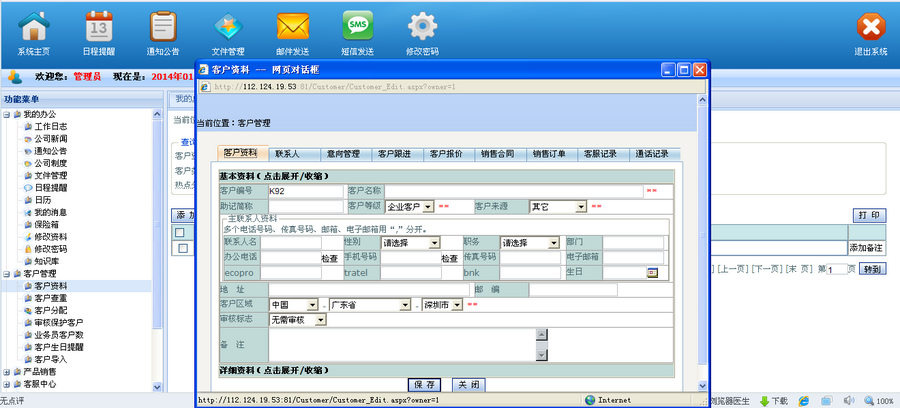Open the province dropdown showing 广东省
The height and width of the screenshot is (408, 900).
click(370, 305)
